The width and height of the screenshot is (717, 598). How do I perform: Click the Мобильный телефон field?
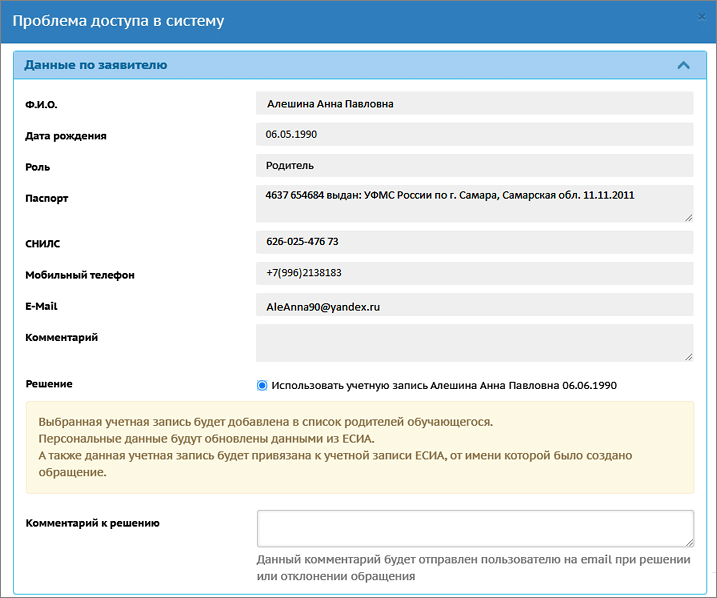point(474,273)
